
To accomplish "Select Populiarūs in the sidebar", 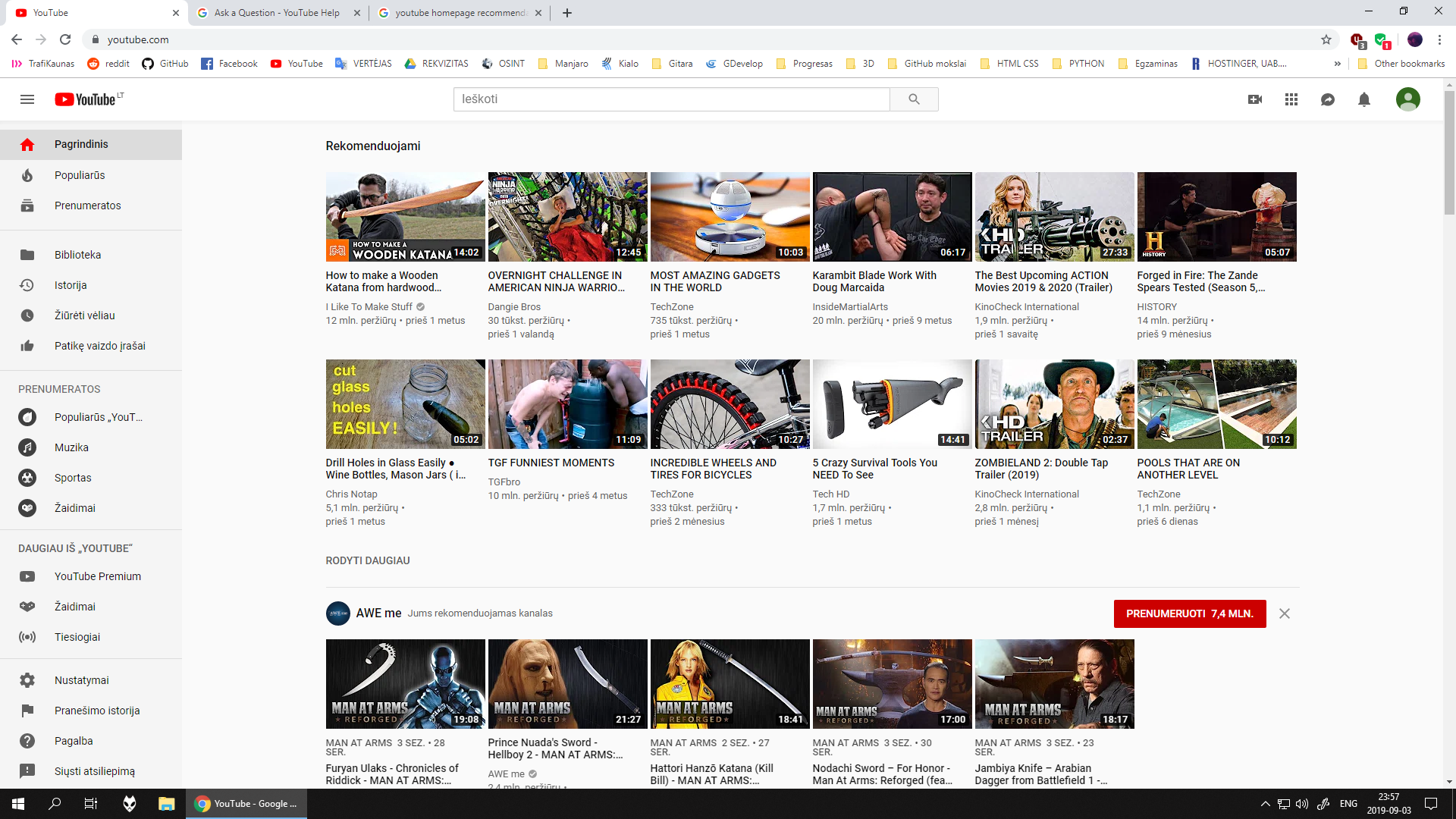I will [x=80, y=175].
